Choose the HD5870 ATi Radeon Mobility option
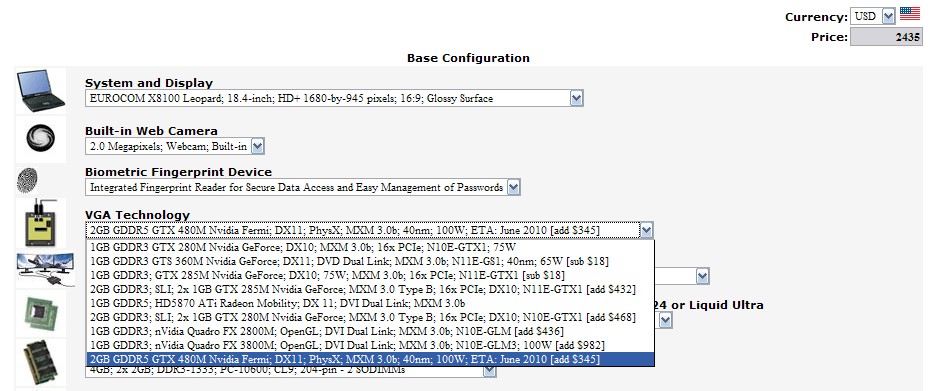The image size is (930, 391). pyautogui.click(x=370, y=304)
